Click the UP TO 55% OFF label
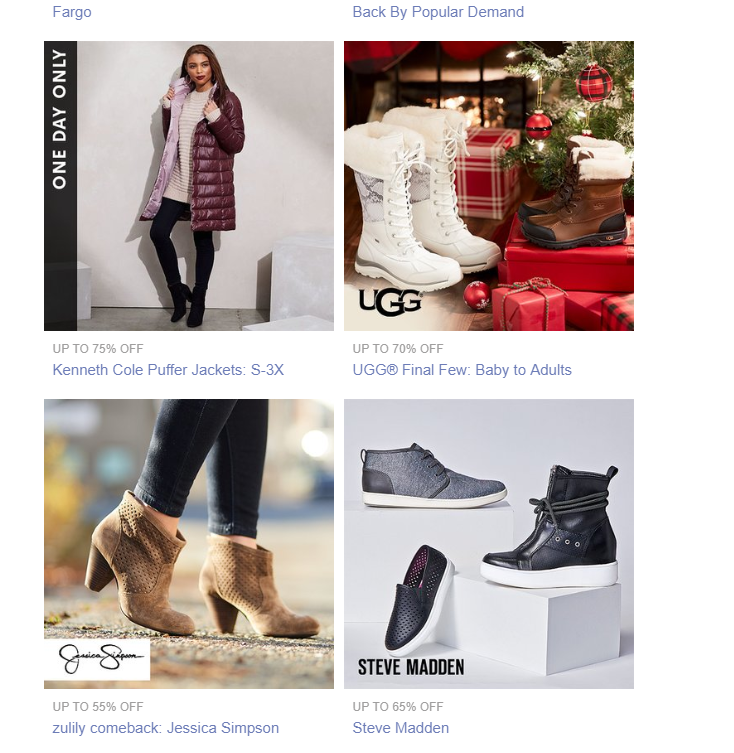This screenshot has height=753, width=734. click(98, 706)
